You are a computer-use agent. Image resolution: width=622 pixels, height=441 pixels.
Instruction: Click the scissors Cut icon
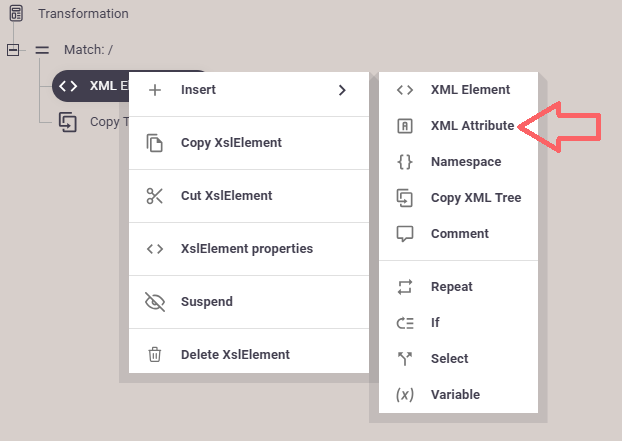click(x=155, y=196)
